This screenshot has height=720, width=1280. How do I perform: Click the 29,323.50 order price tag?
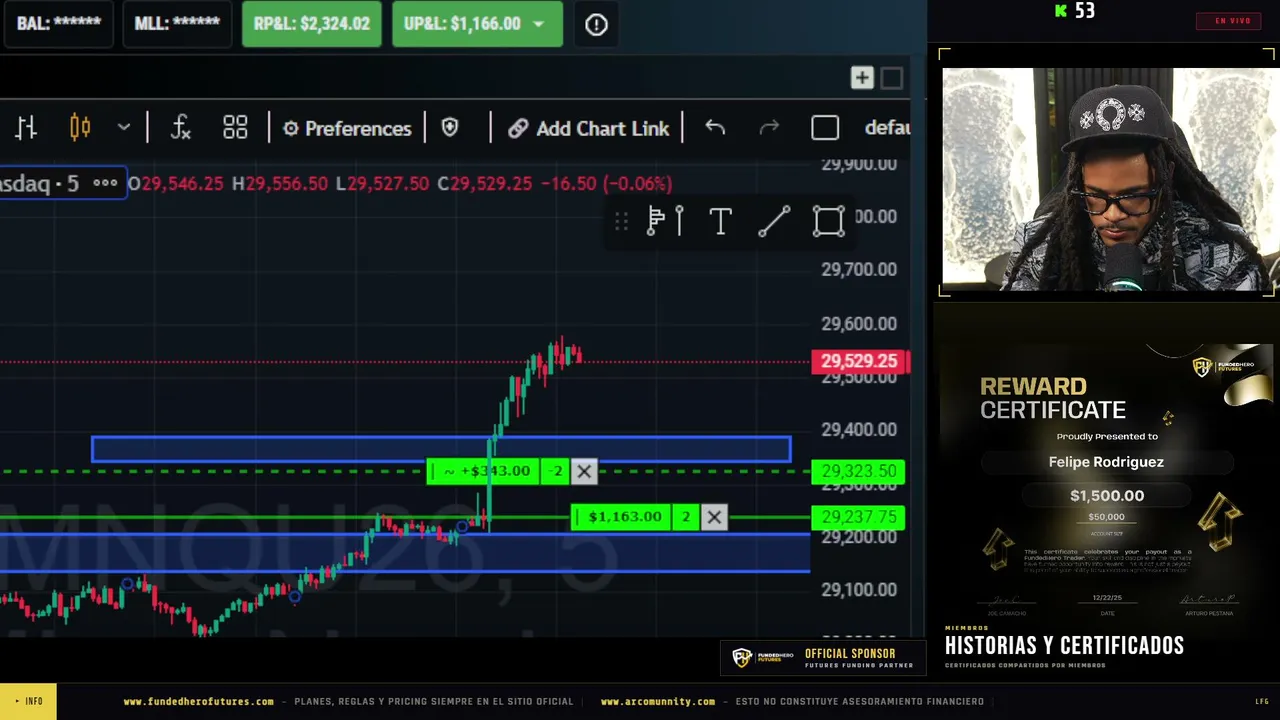coord(859,471)
